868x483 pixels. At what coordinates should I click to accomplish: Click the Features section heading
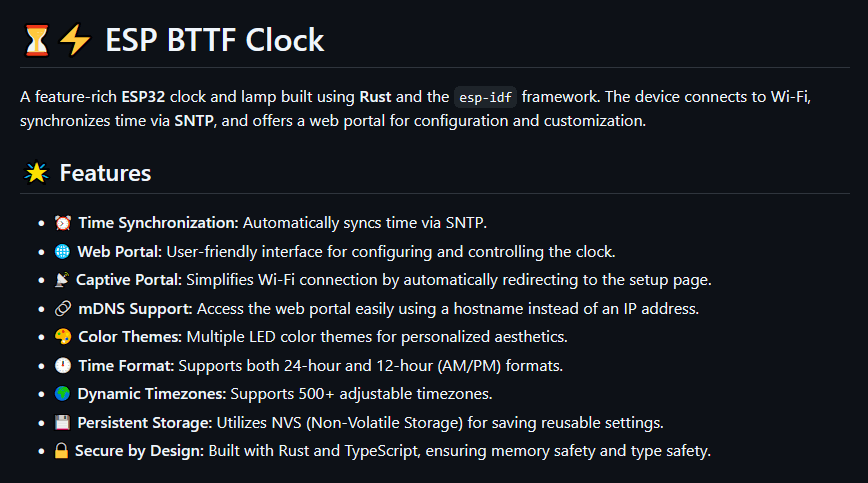click(105, 173)
